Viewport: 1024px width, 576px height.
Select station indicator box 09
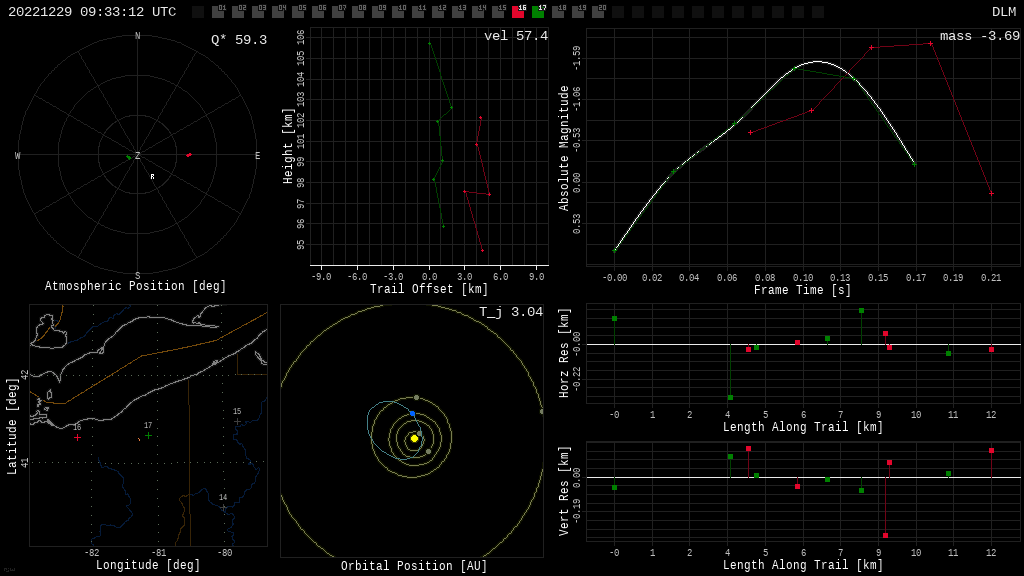coord(378,11)
